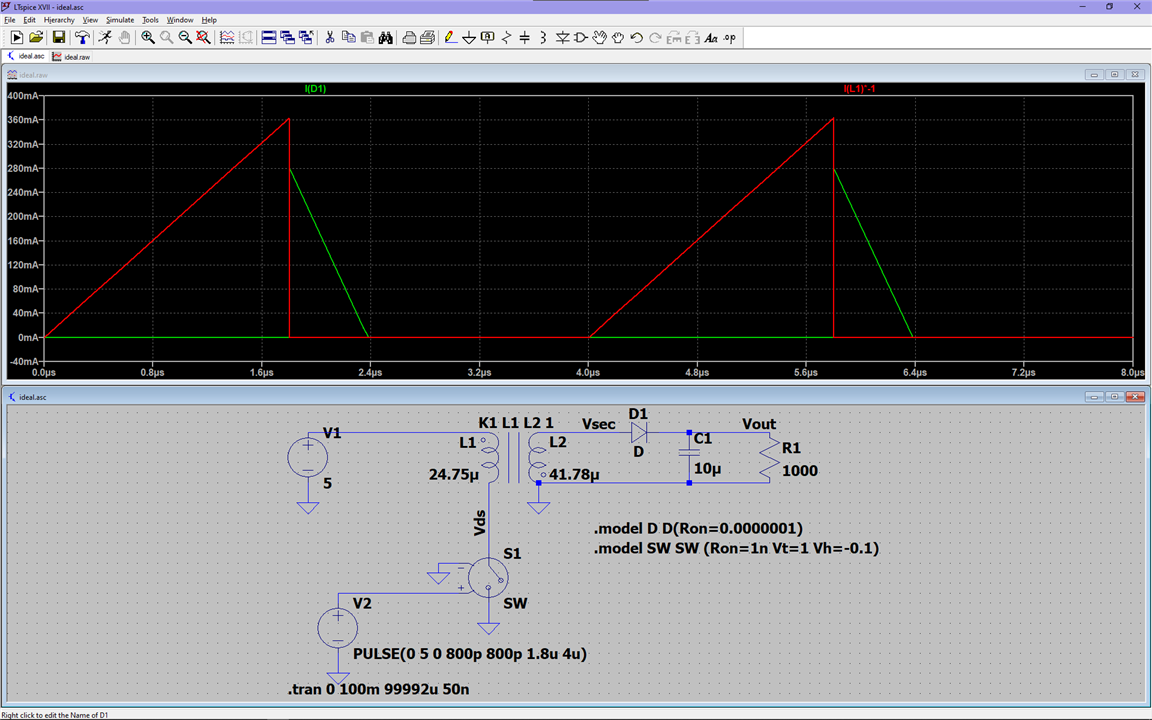Save the schematic with the floppy disk icon
This screenshot has width=1152, height=720.
[59, 38]
